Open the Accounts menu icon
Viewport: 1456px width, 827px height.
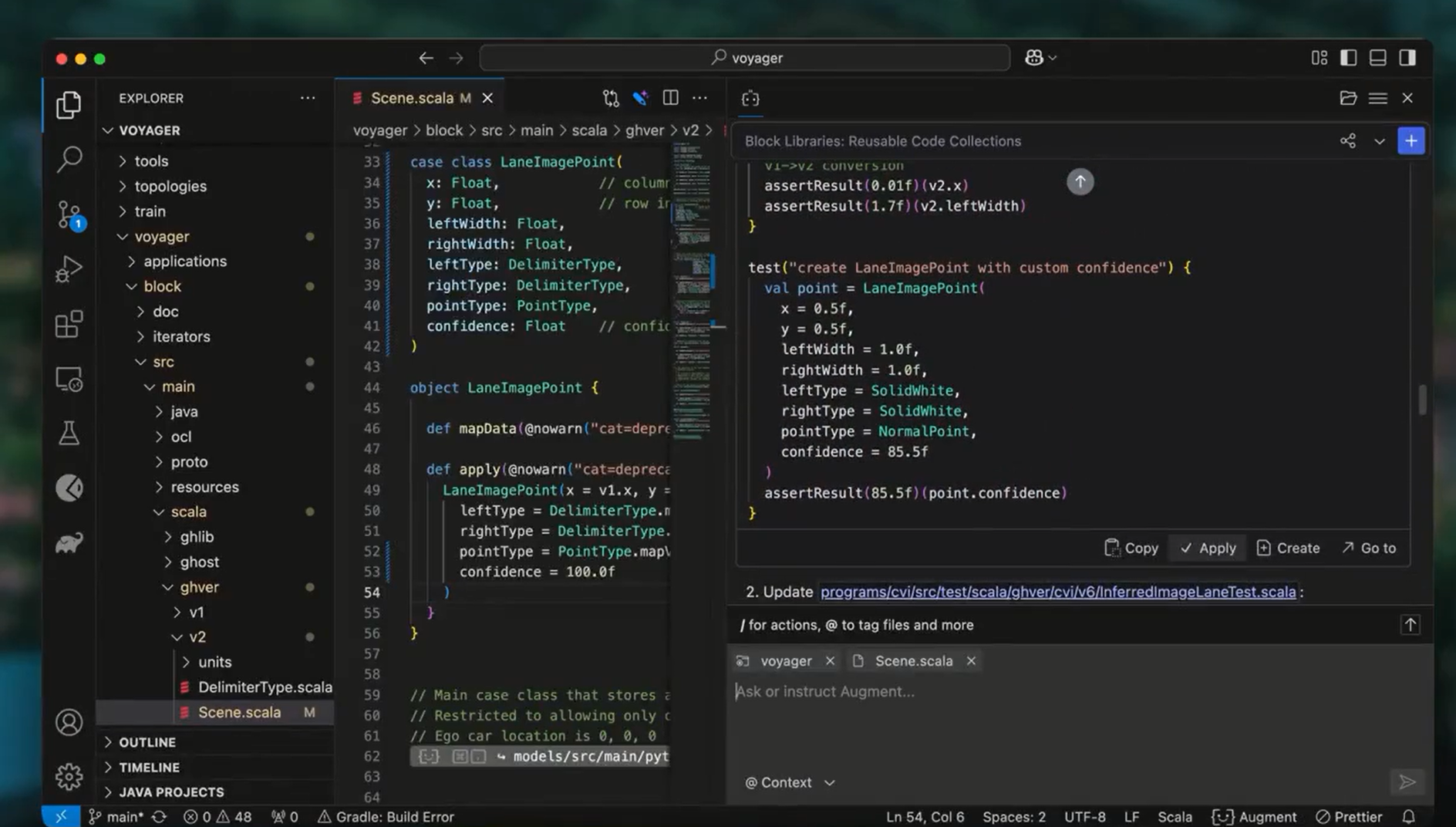69,722
